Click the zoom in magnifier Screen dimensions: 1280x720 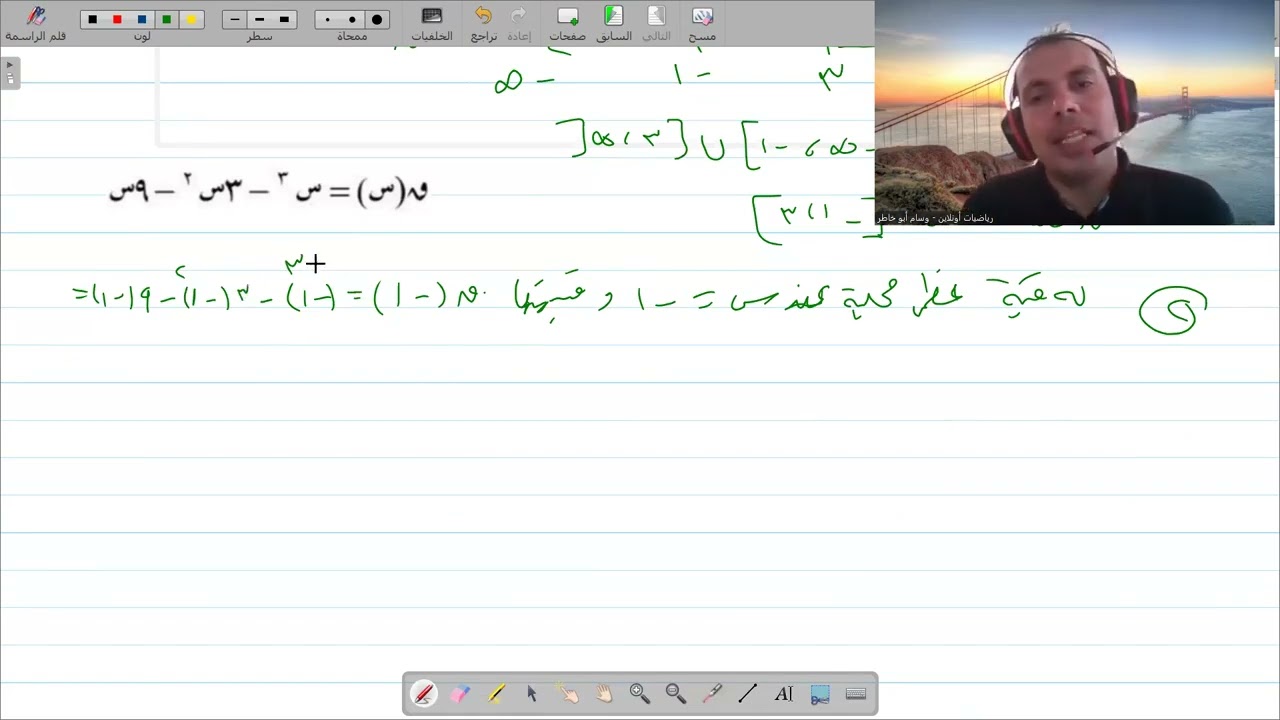pyautogui.click(x=640, y=693)
